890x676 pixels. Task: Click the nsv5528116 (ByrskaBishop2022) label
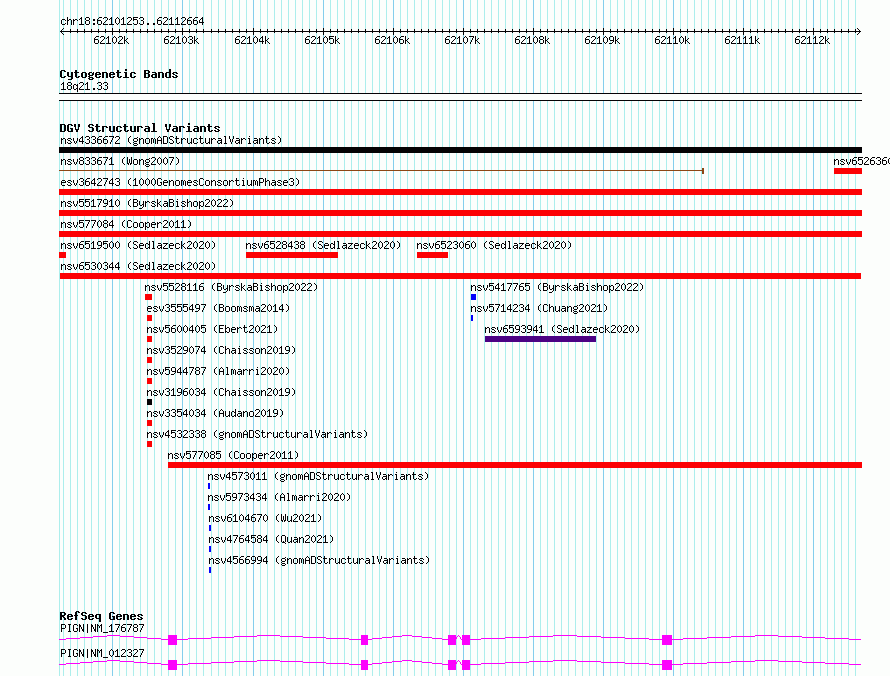point(231,287)
